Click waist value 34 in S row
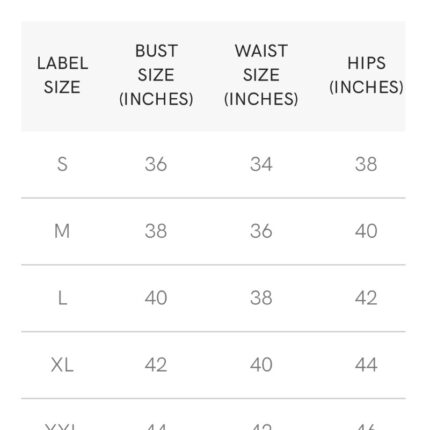The height and width of the screenshot is (430, 430). (x=261, y=164)
